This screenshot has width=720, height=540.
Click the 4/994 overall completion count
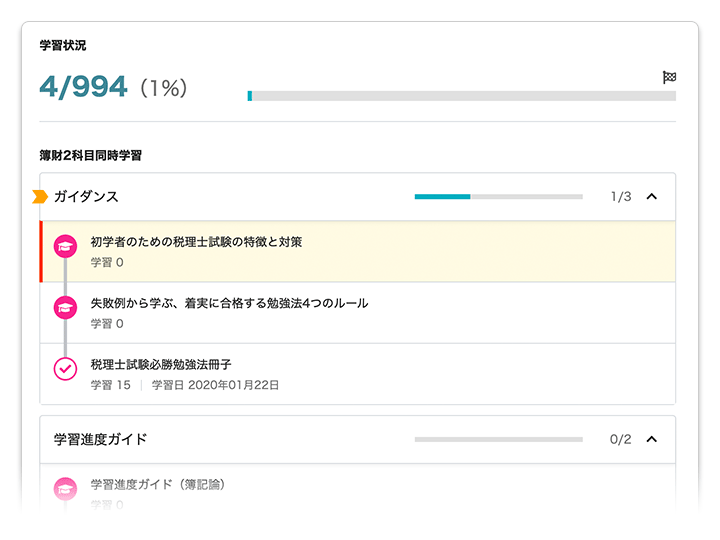83,87
